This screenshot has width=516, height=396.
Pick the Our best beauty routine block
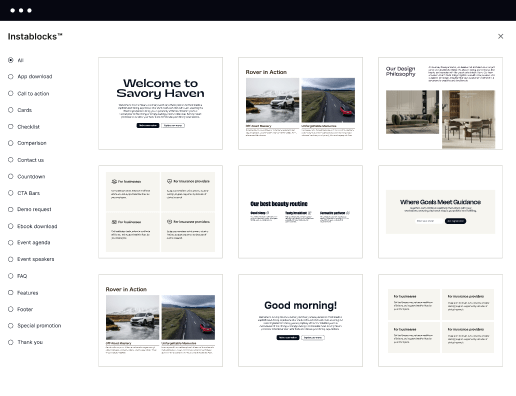[300, 212]
